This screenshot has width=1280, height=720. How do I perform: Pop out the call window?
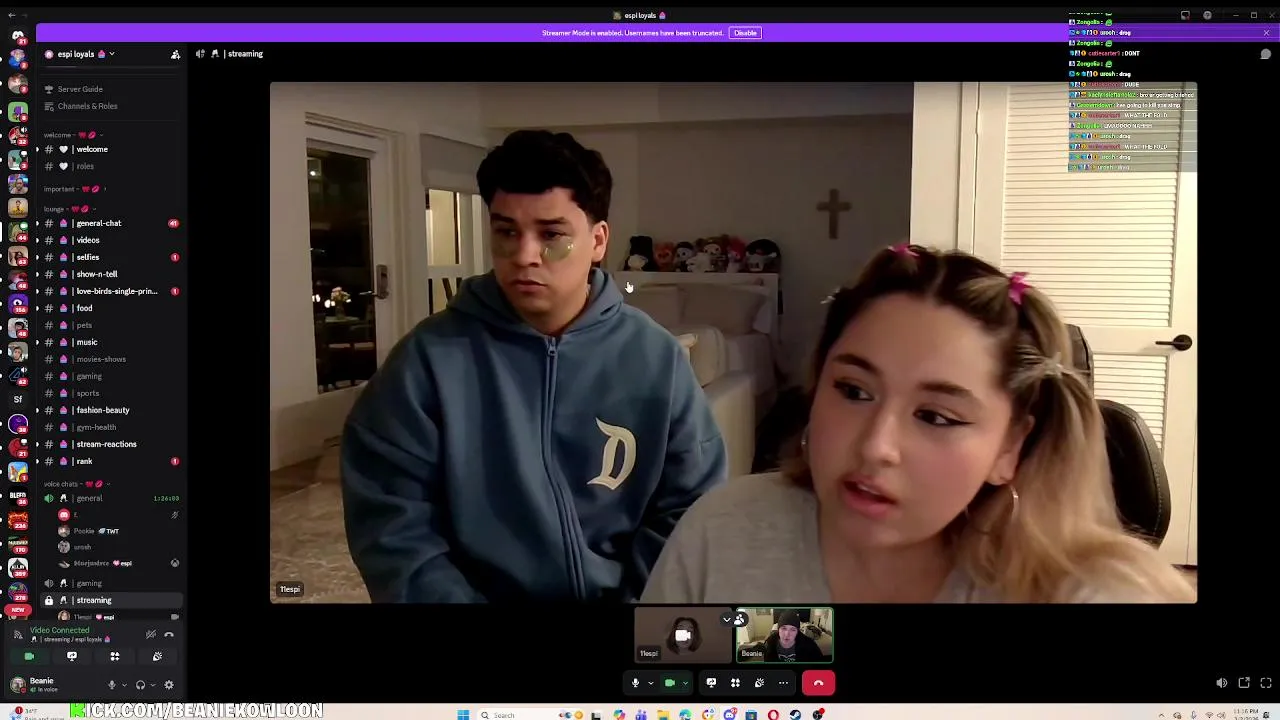point(1244,683)
